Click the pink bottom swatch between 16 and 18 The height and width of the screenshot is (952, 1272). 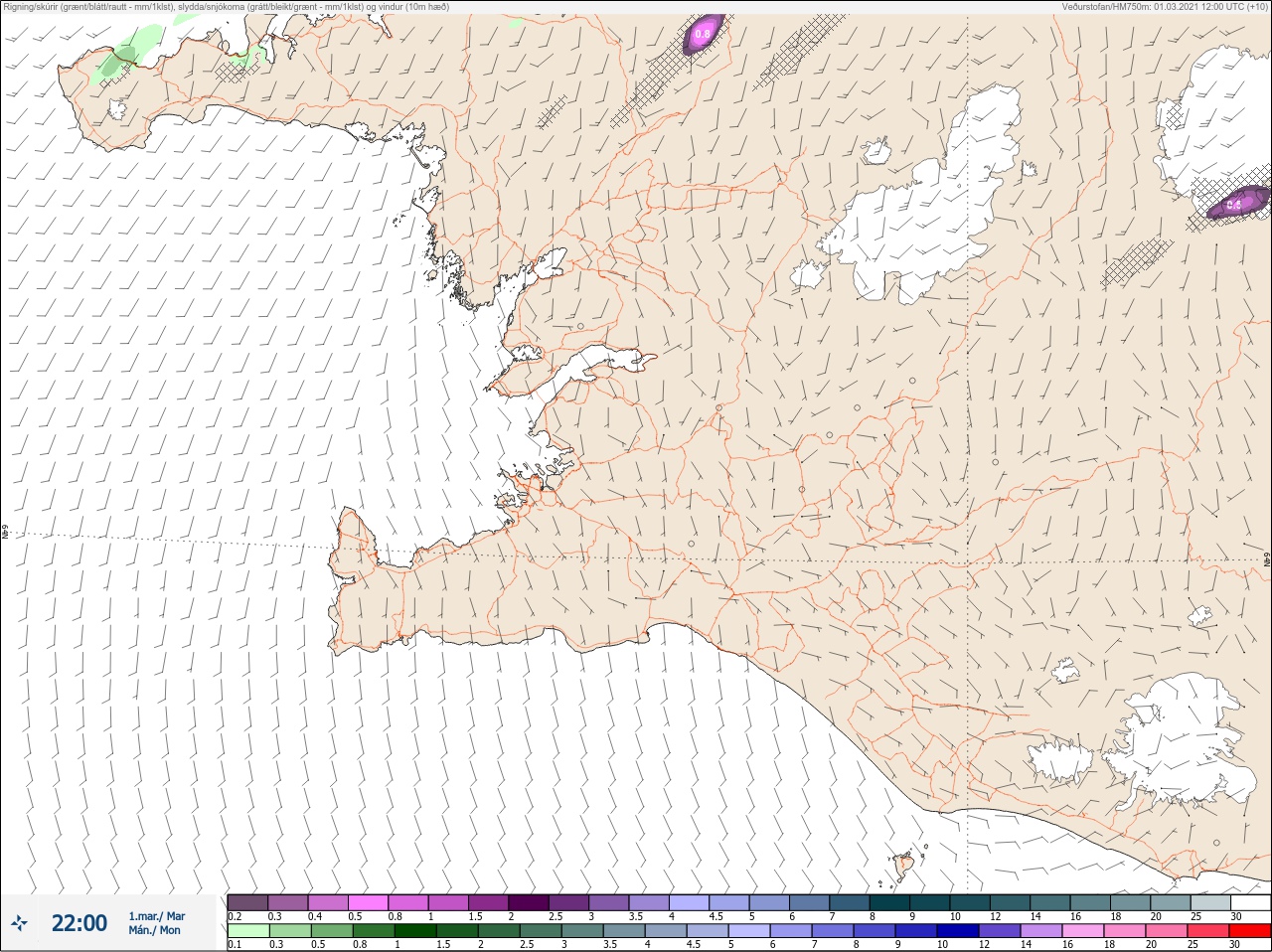[x=1082, y=931]
